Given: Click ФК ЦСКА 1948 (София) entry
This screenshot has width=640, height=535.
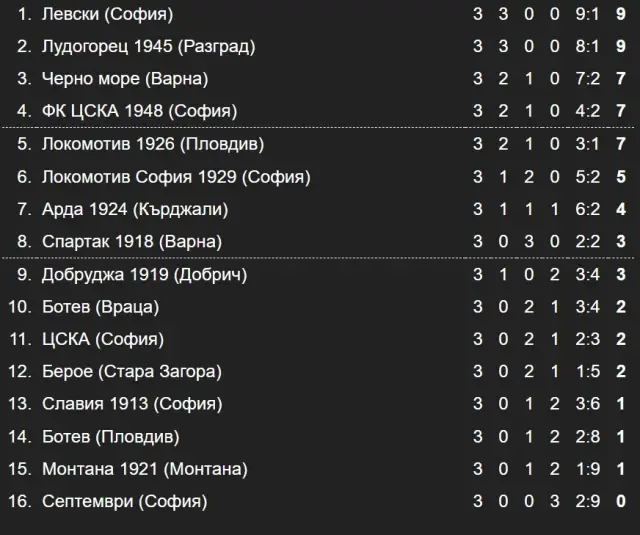Looking at the screenshot, I should (139, 111).
